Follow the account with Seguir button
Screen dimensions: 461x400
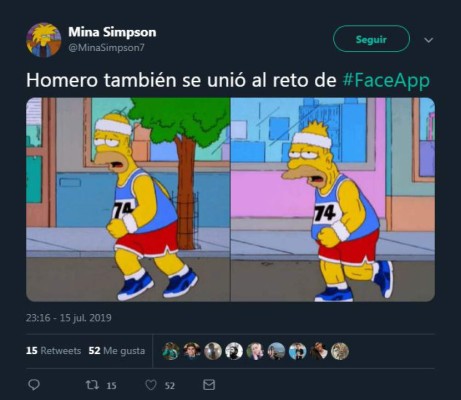(x=371, y=39)
